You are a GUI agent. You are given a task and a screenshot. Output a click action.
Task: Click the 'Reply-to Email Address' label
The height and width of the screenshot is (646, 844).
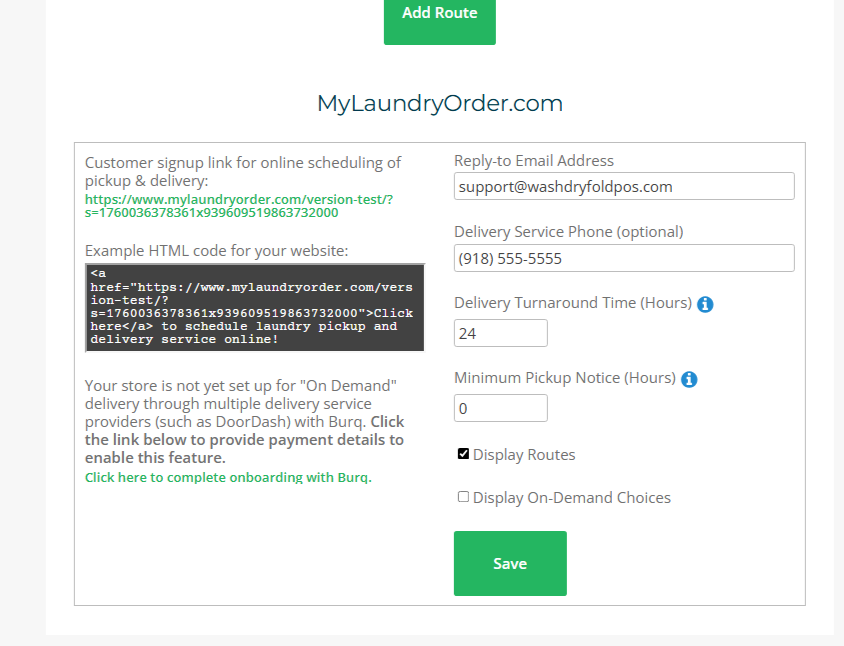point(533,160)
